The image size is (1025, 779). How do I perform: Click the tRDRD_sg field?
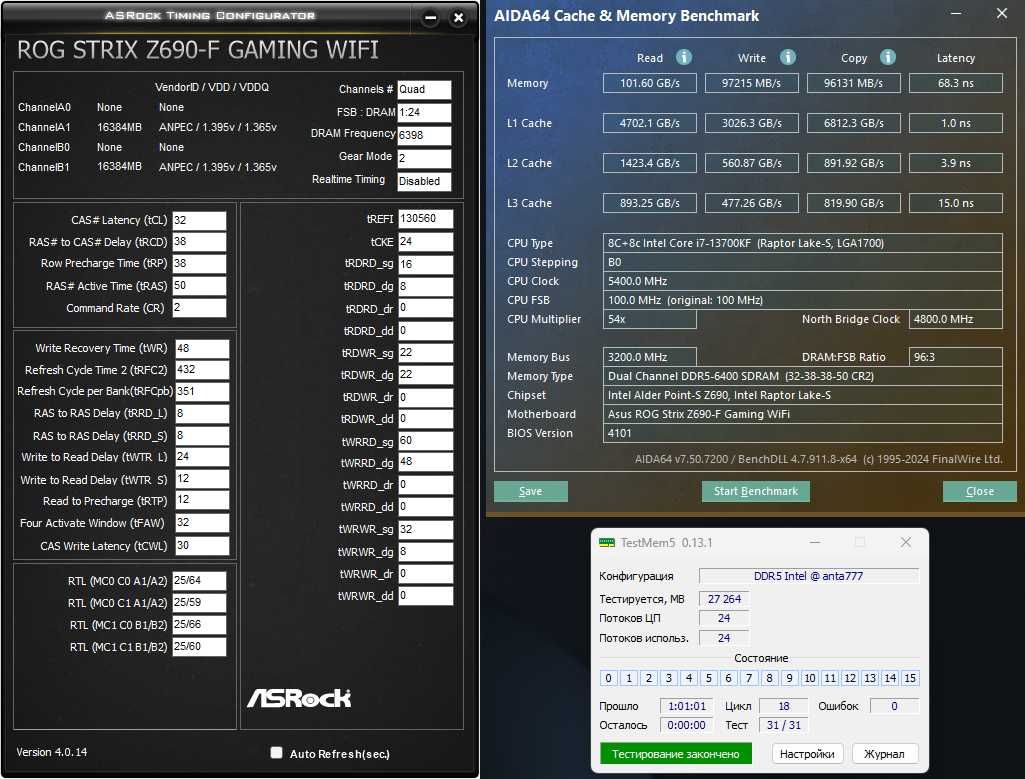click(x=426, y=264)
